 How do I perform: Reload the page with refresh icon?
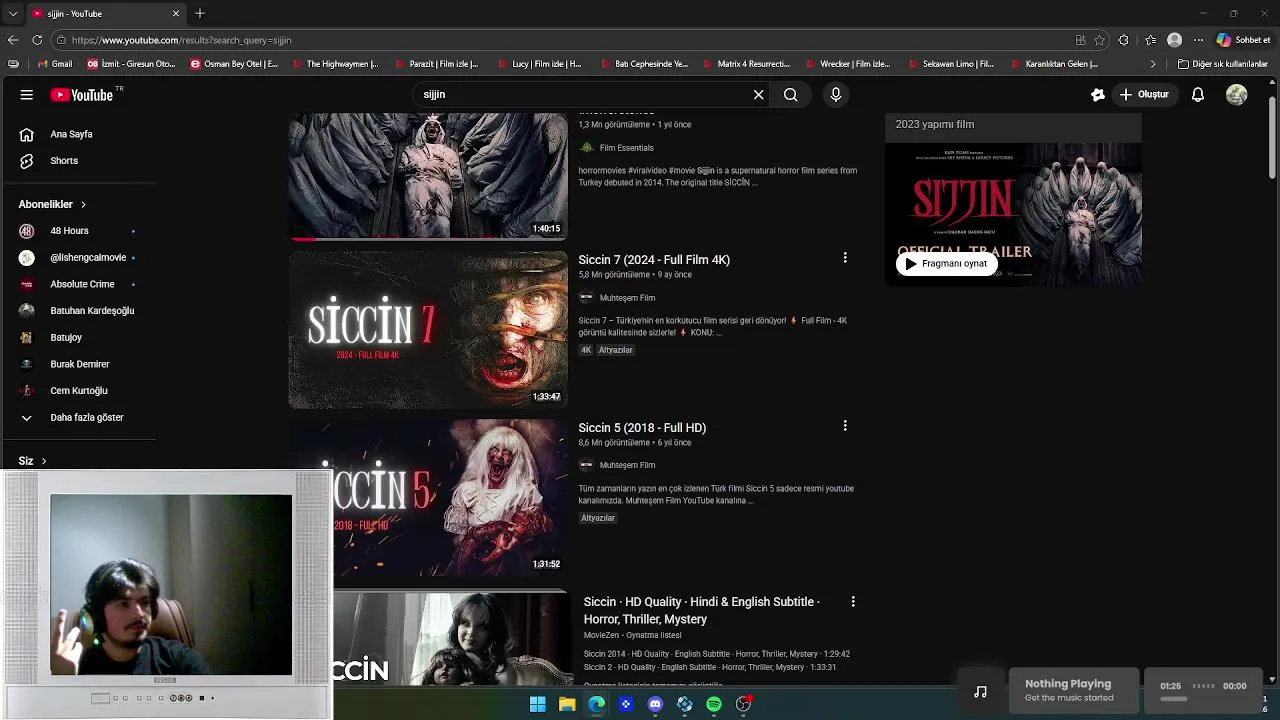tap(37, 40)
